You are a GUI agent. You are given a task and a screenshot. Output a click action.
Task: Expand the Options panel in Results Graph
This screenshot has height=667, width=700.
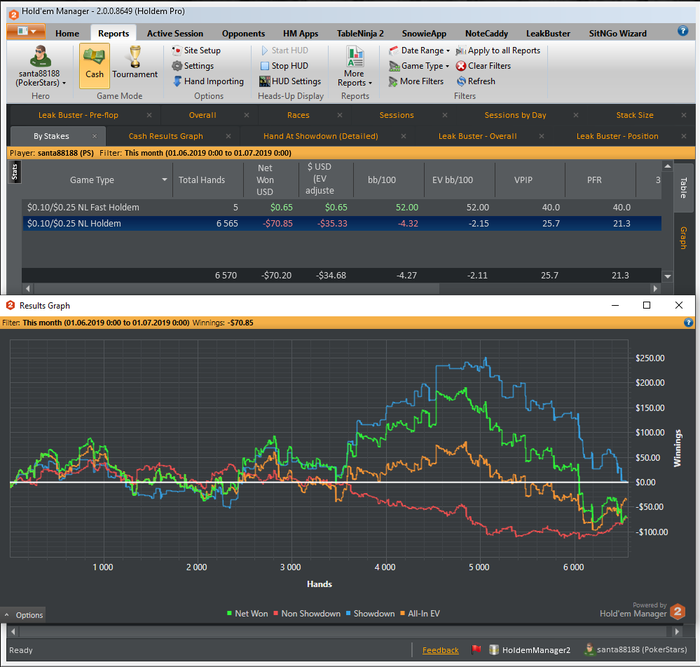click(23, 615)
